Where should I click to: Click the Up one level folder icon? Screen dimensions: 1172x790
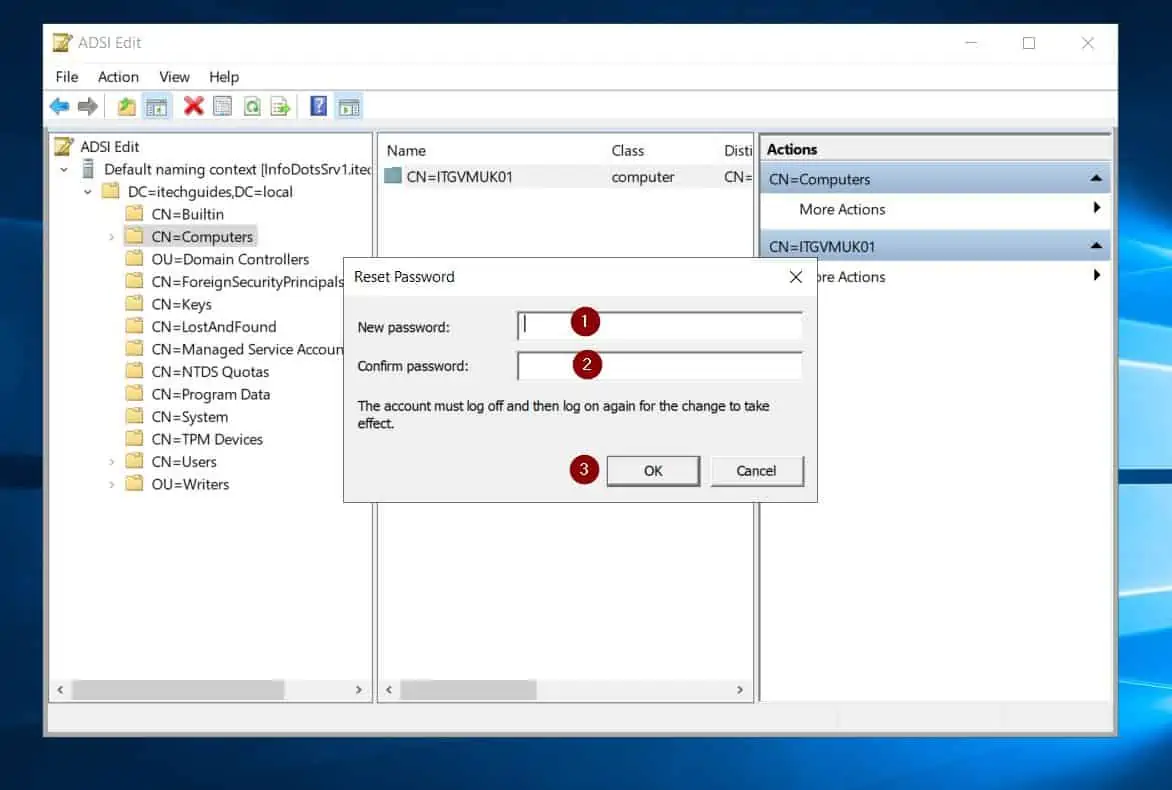pyautogui.click(x=127, y=106)
